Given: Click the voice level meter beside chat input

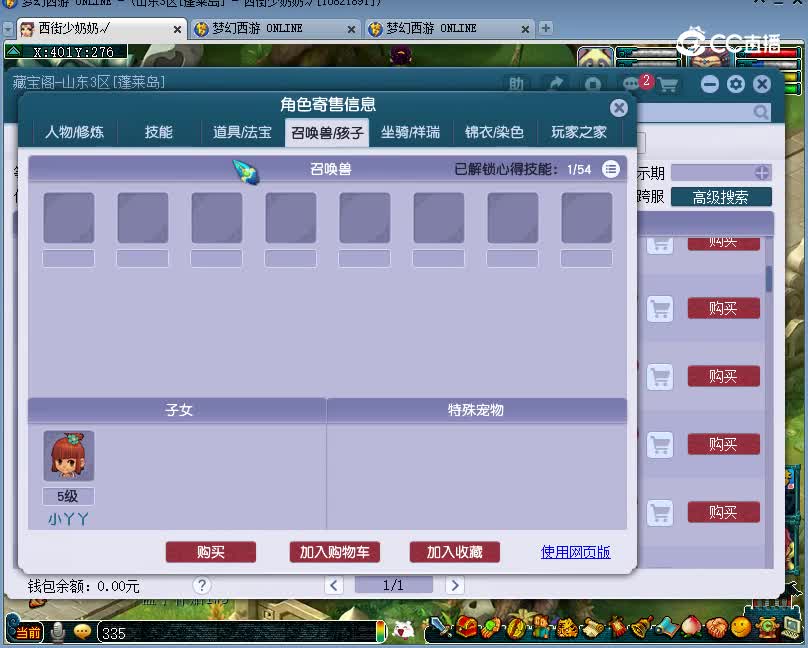Looking at the screenshot, I should point(381,632).
